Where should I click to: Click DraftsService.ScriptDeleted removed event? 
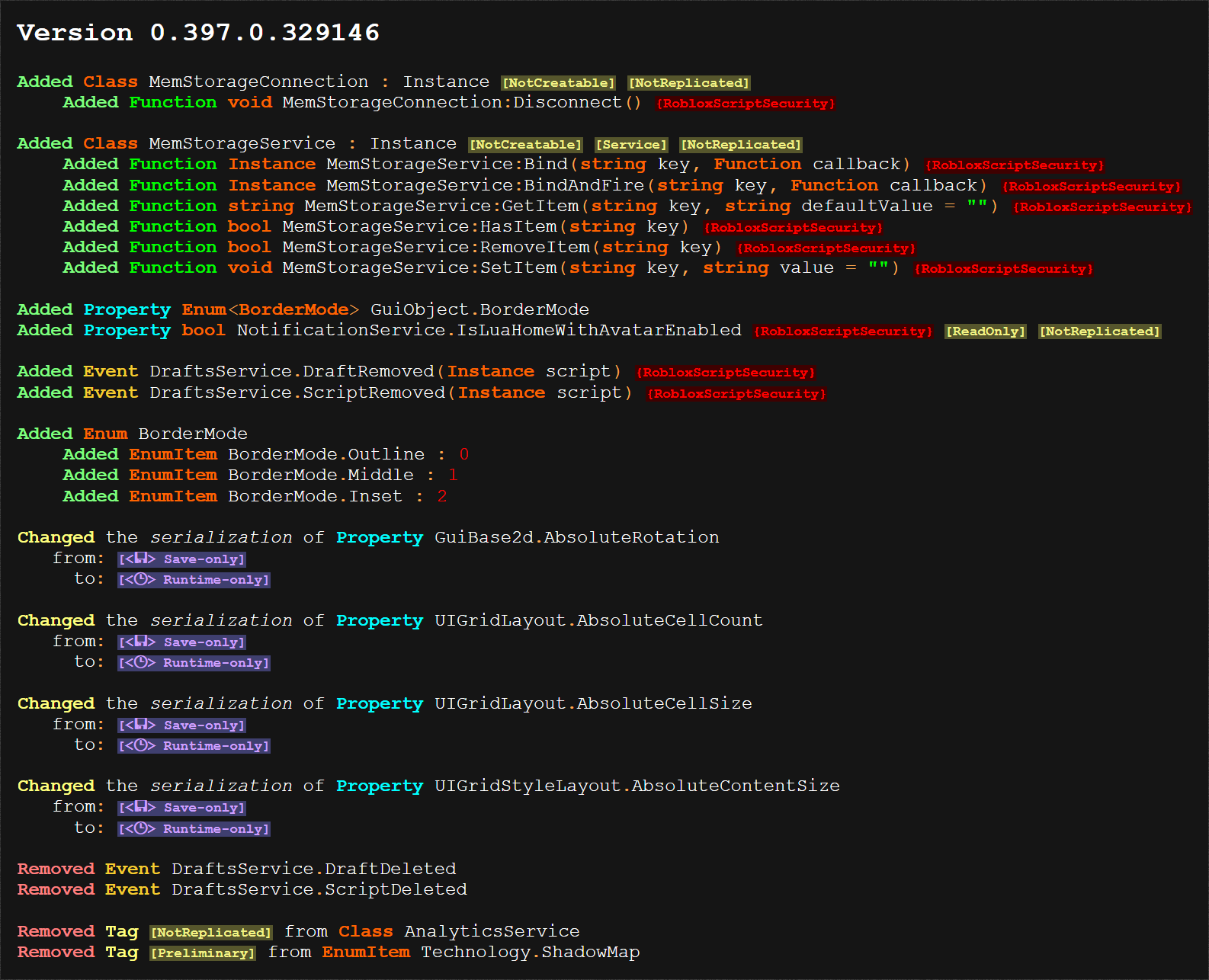coord(319,889)
